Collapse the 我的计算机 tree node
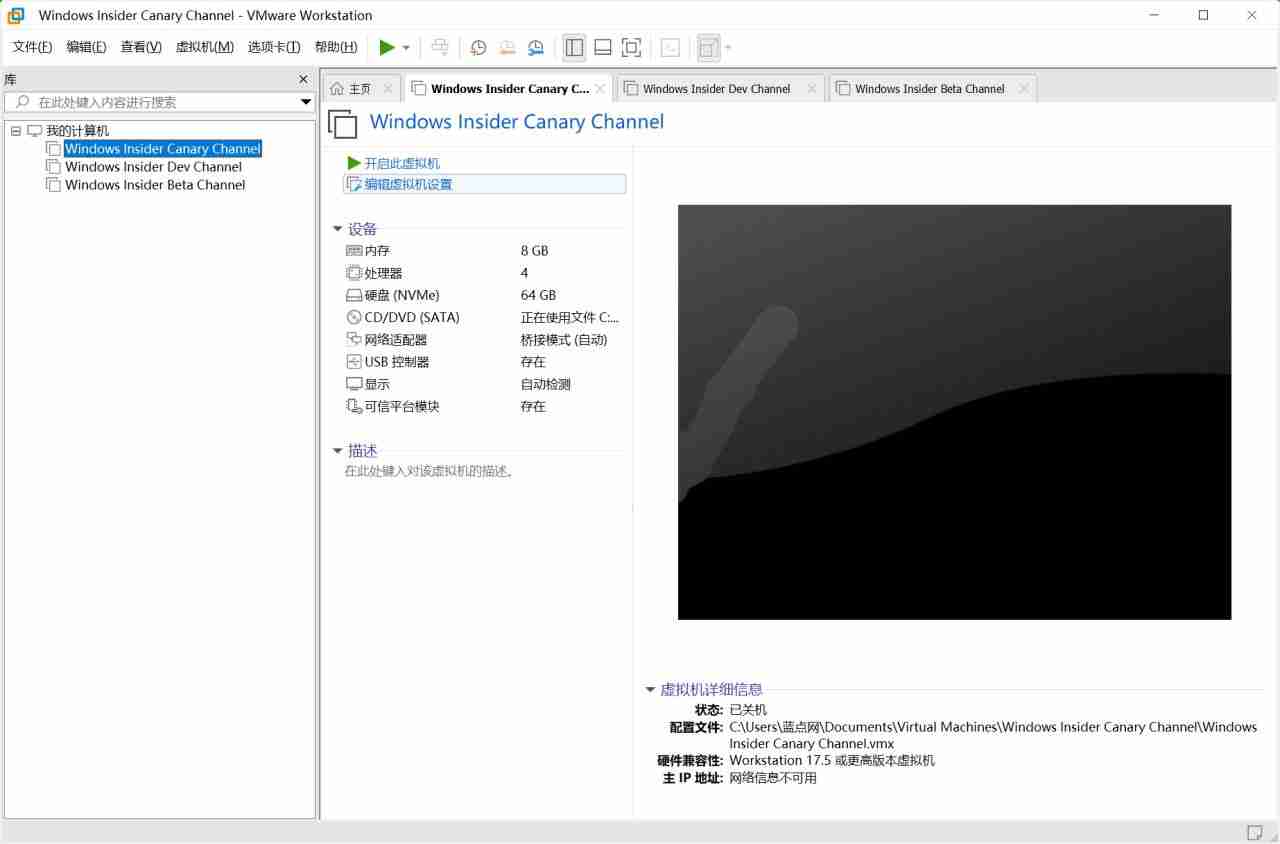The width and height of the screenshot is (1280, 844). tap(15, 130)
